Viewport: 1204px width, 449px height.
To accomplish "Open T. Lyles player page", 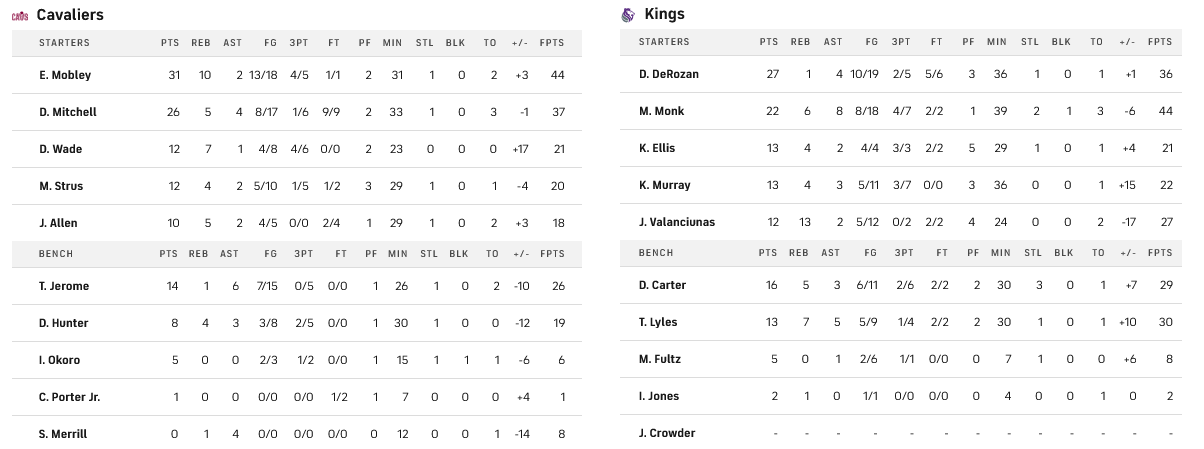I will pyautogui.click(x=659, y=322).
